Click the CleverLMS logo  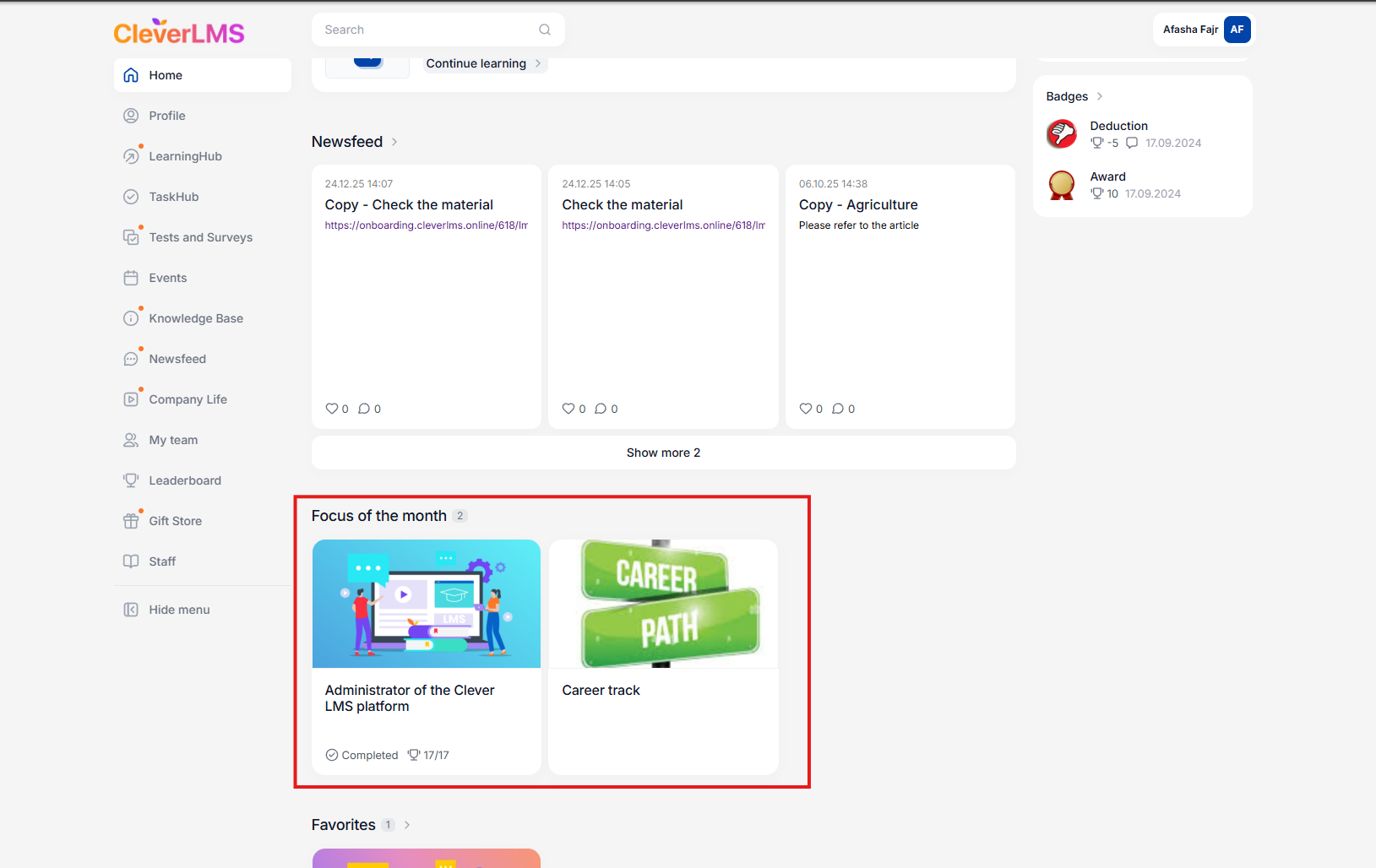tap(179, 32)
